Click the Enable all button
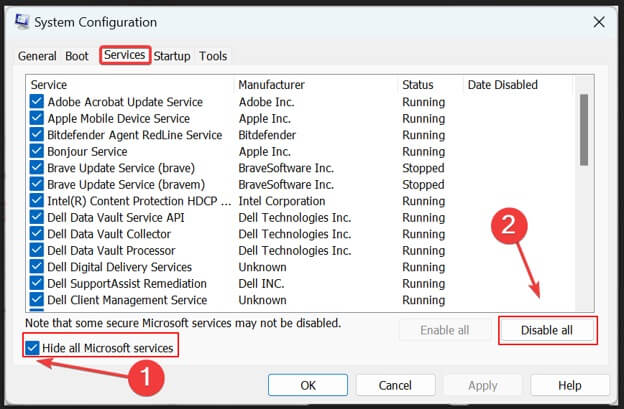This screenshot has width=624, height=409. pos(445,330)
